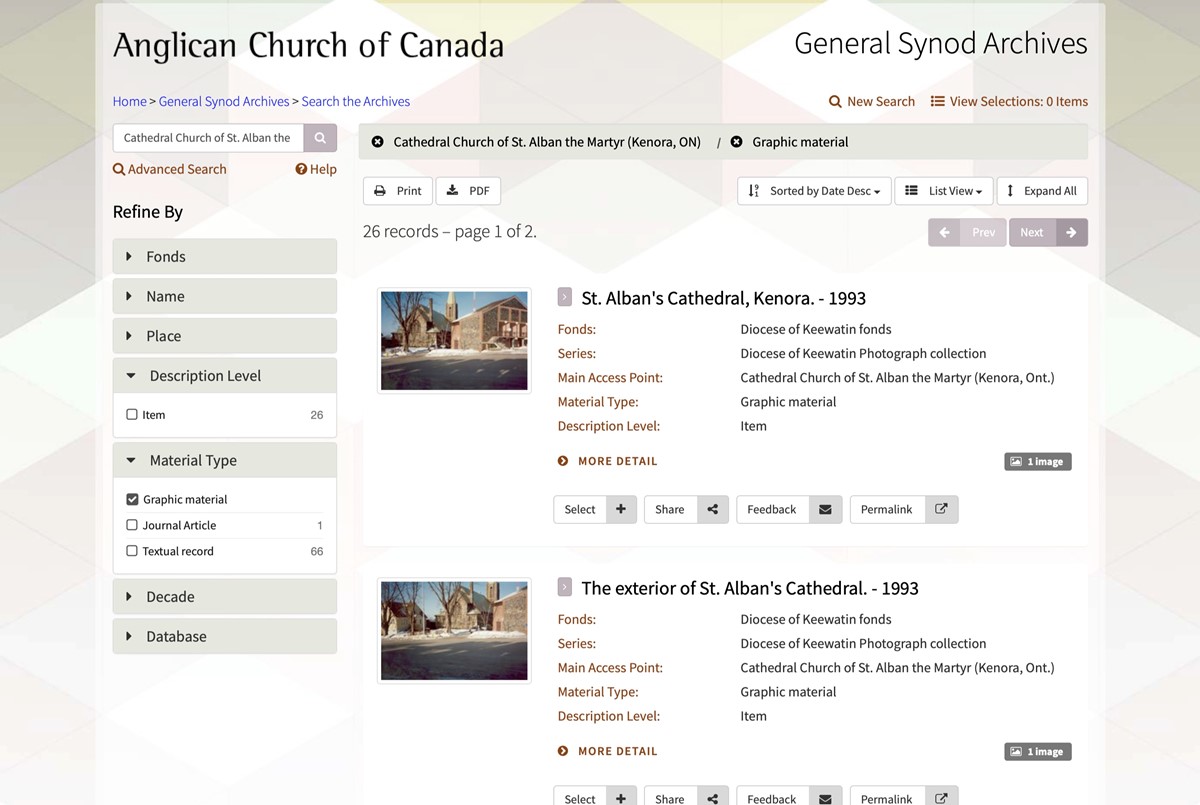The height and width of the screenshot is (805, 1200).
Task: Open Advanced Search
Action: tap(170, 169)
